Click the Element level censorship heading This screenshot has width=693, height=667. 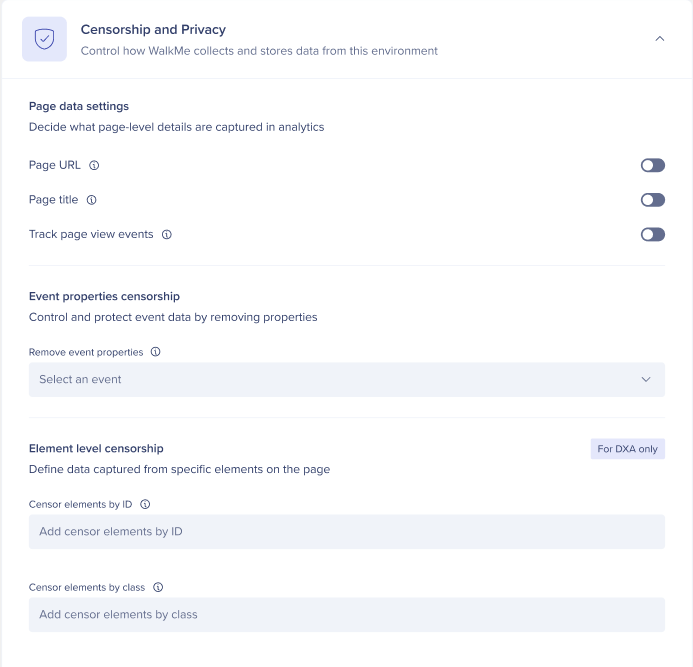click(x=96, y=448)
